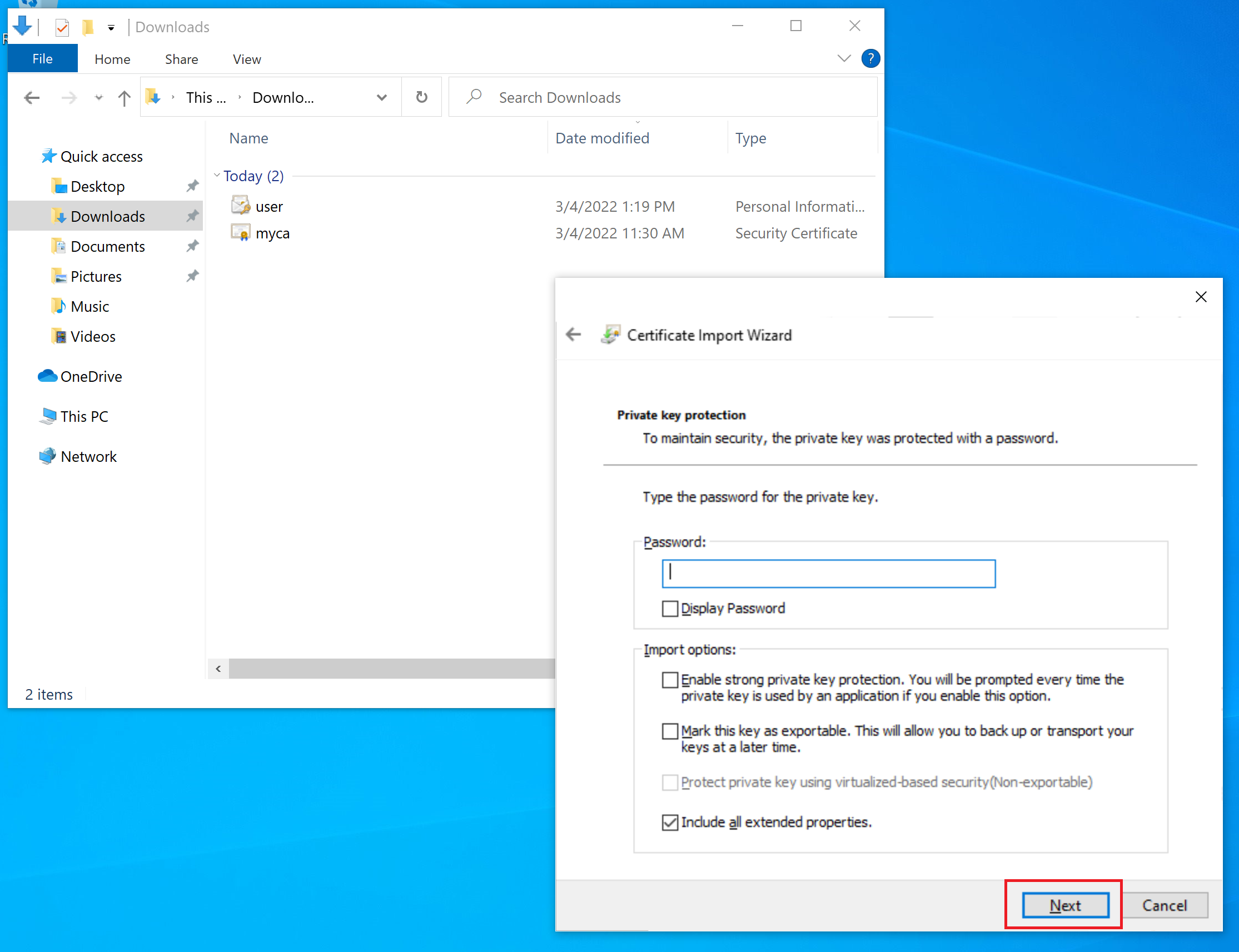The image size is (1239, 952).
Task: Click the Properties icon in quick access toolbar
Action: tap(62, 27)
